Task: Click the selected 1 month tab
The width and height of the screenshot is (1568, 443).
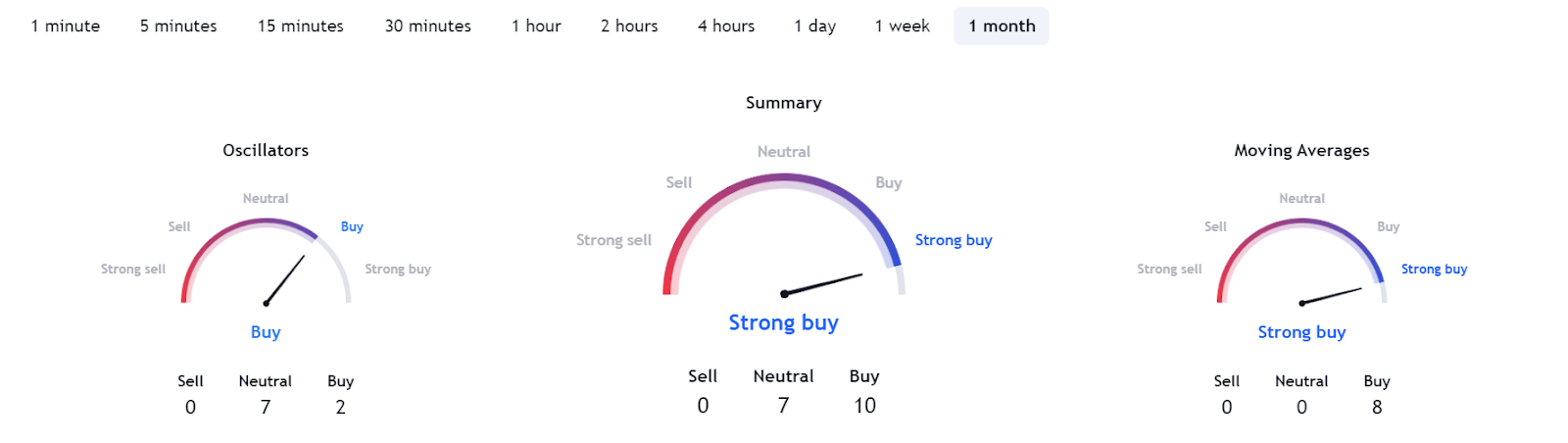Action: (1002, 26)
